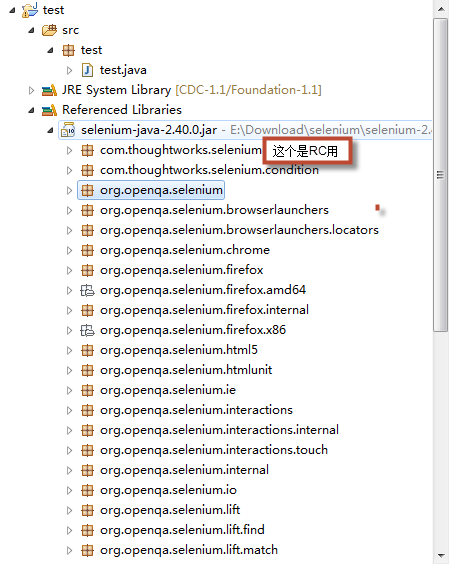Expand the org.openqa.selenium.htmlunit package
The image size is (449, 564).
click(69, 370)
